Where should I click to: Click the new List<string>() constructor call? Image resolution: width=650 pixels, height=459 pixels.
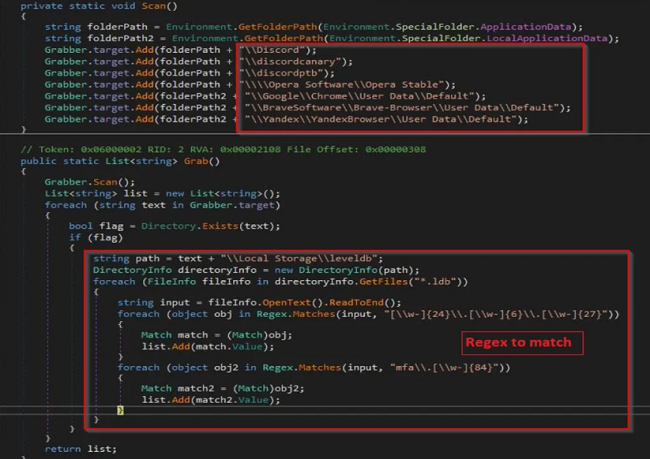pos(223,194)
